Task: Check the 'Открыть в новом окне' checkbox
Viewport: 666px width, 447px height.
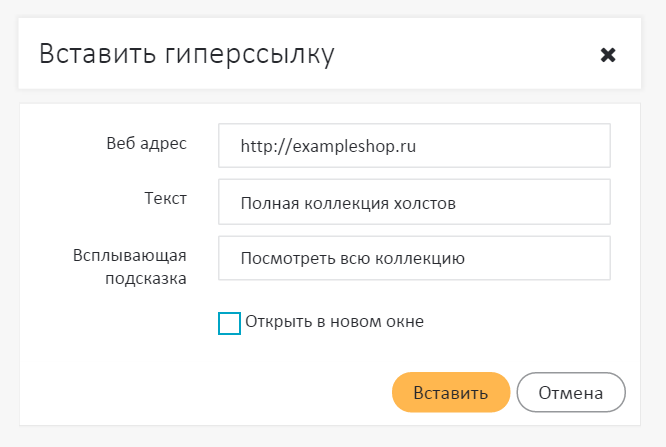Action: tap(229, 323)
